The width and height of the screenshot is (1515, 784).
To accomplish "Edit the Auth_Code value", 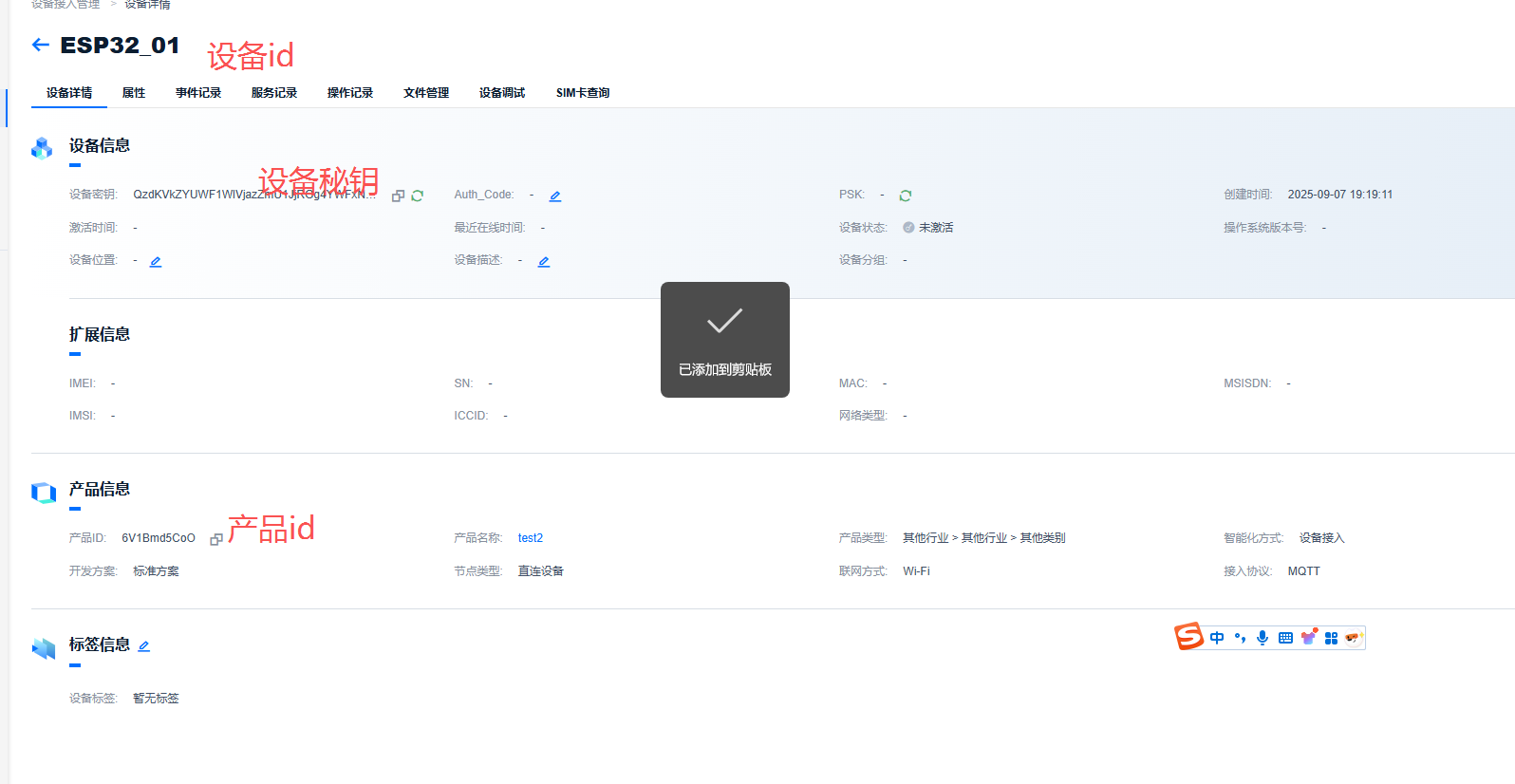I will pyautogui.click(x=555, y=196).
